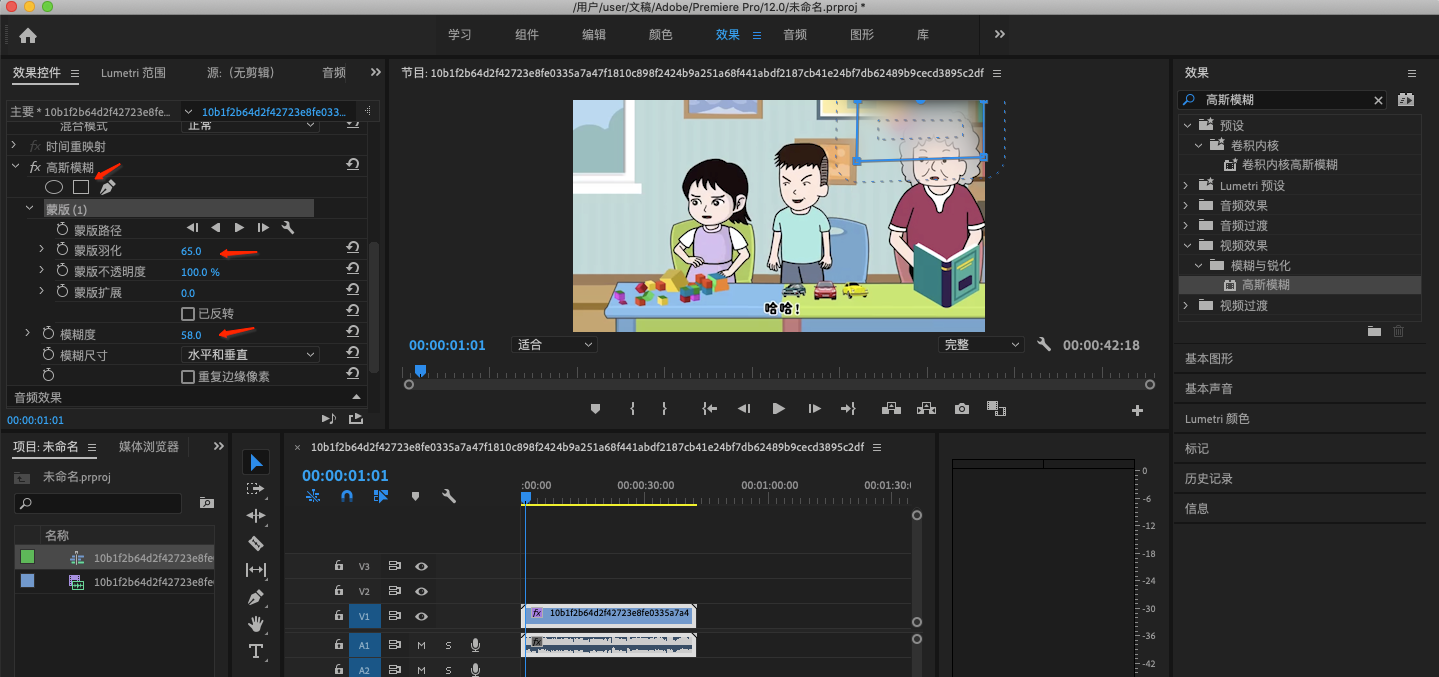The height and width of the screenshot is (677, 1439).
Task: Choose the Pen tool in the toolbox
Action: [256, 597]
